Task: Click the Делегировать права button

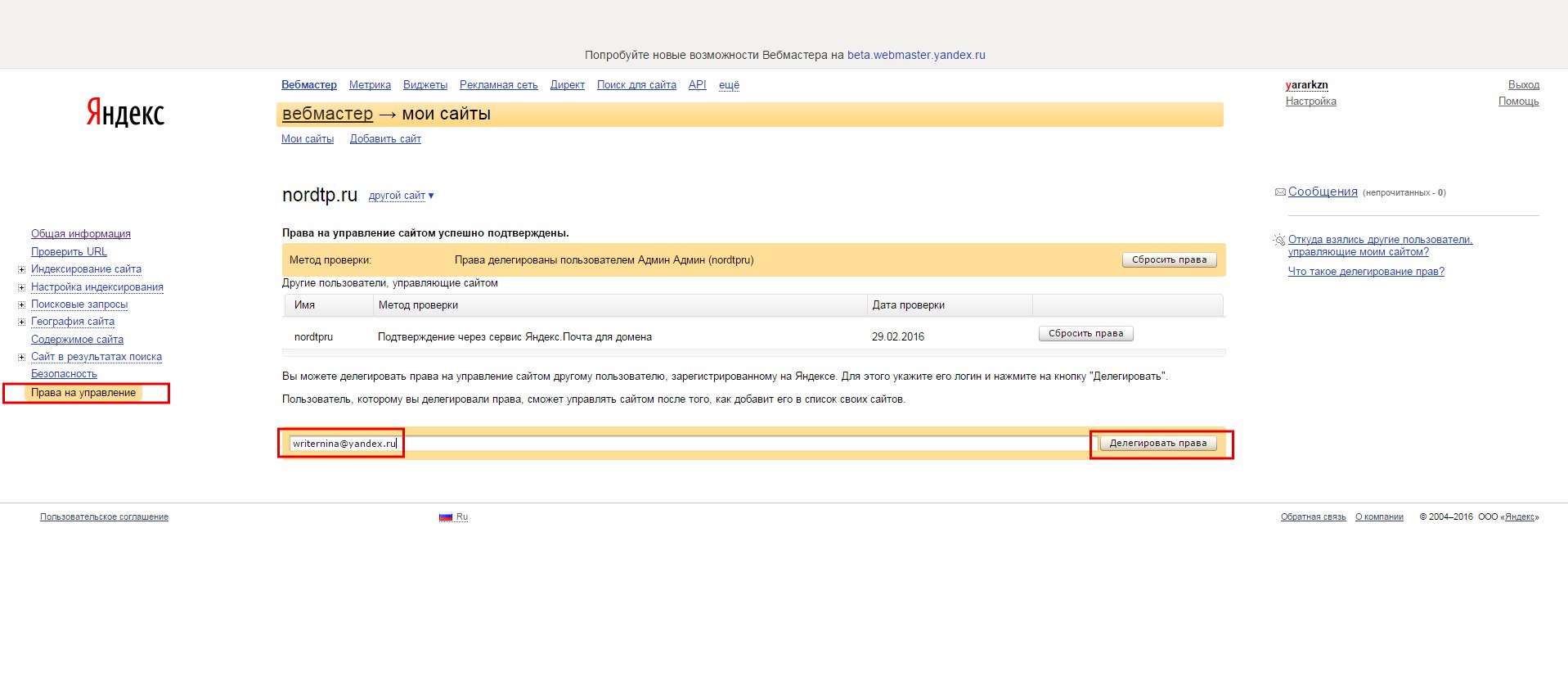Action: point(1158,443)
